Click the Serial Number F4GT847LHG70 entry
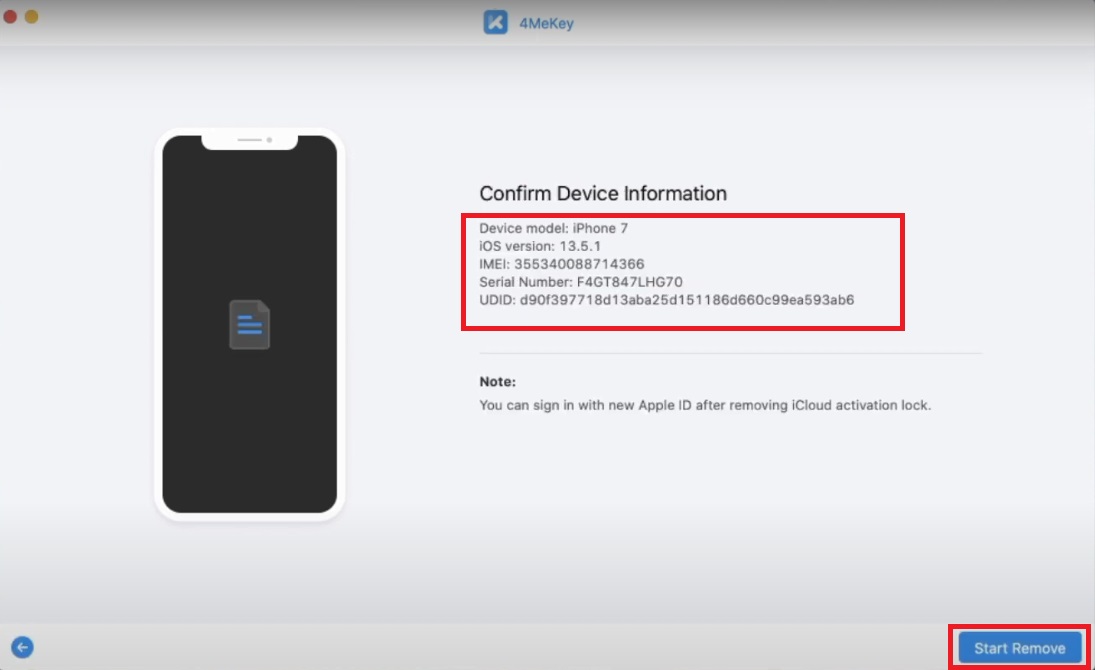Screen dimensions: 1095x670 coord(578,281)
